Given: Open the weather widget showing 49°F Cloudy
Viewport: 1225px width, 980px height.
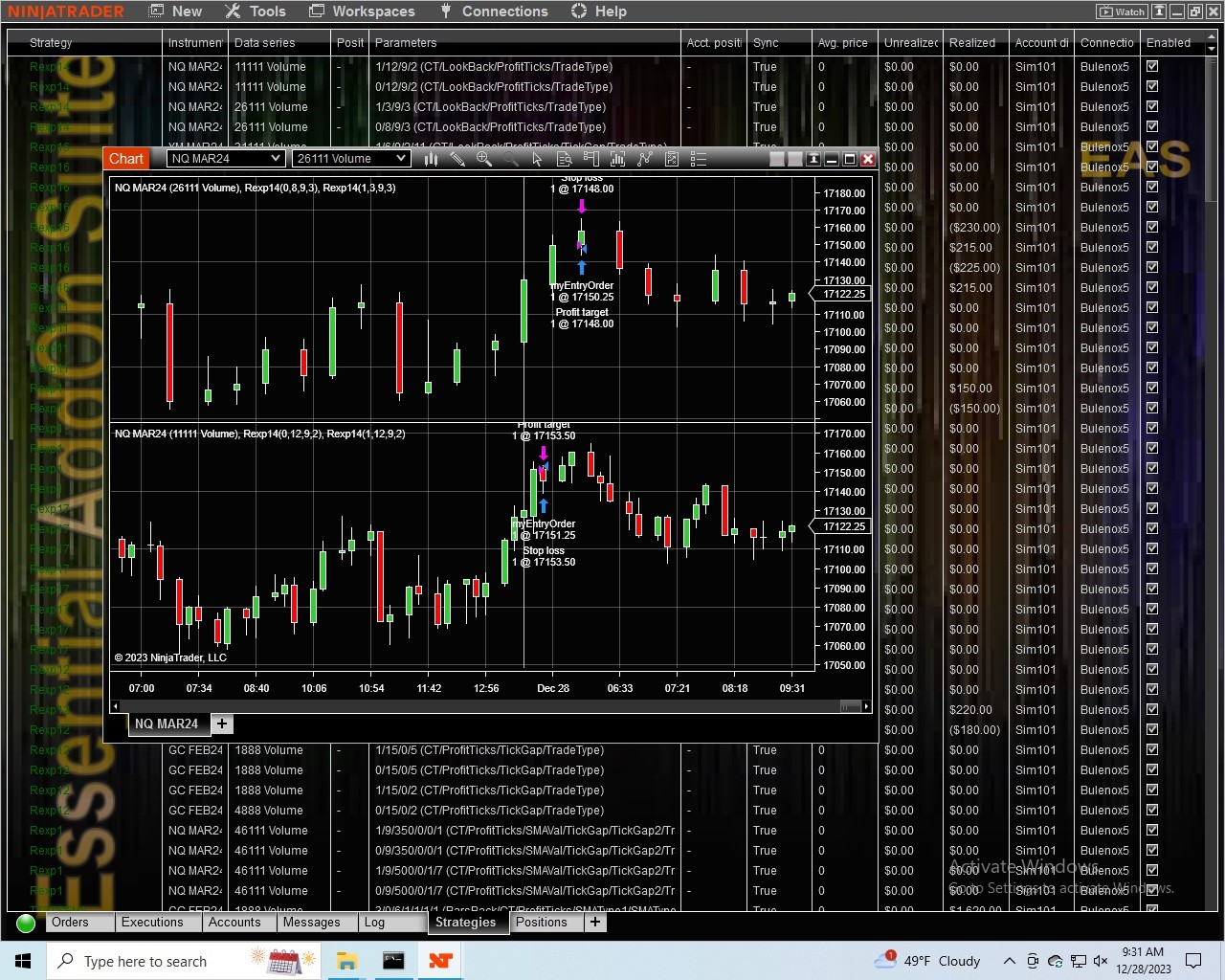Looking at the screenshot, I should (927, 960).
